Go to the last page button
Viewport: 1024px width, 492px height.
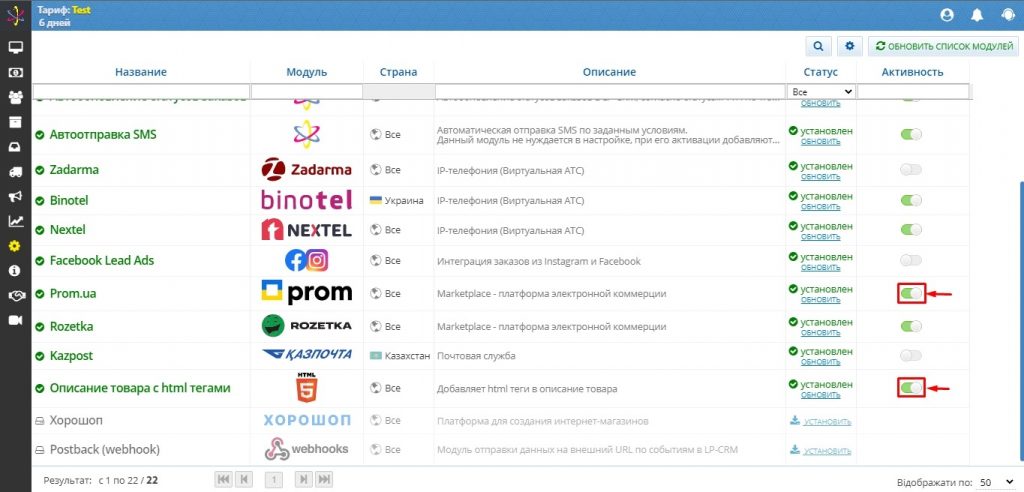[x=323, y=480]
